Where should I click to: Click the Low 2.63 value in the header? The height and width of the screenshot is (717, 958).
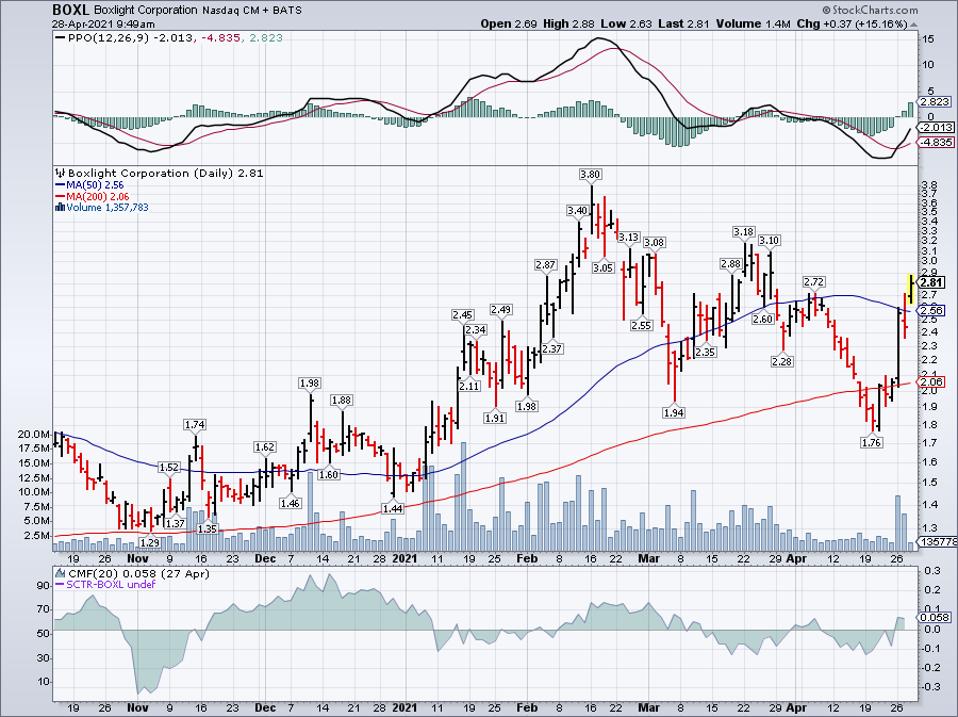pyautogui.click(x=626, y=24)
